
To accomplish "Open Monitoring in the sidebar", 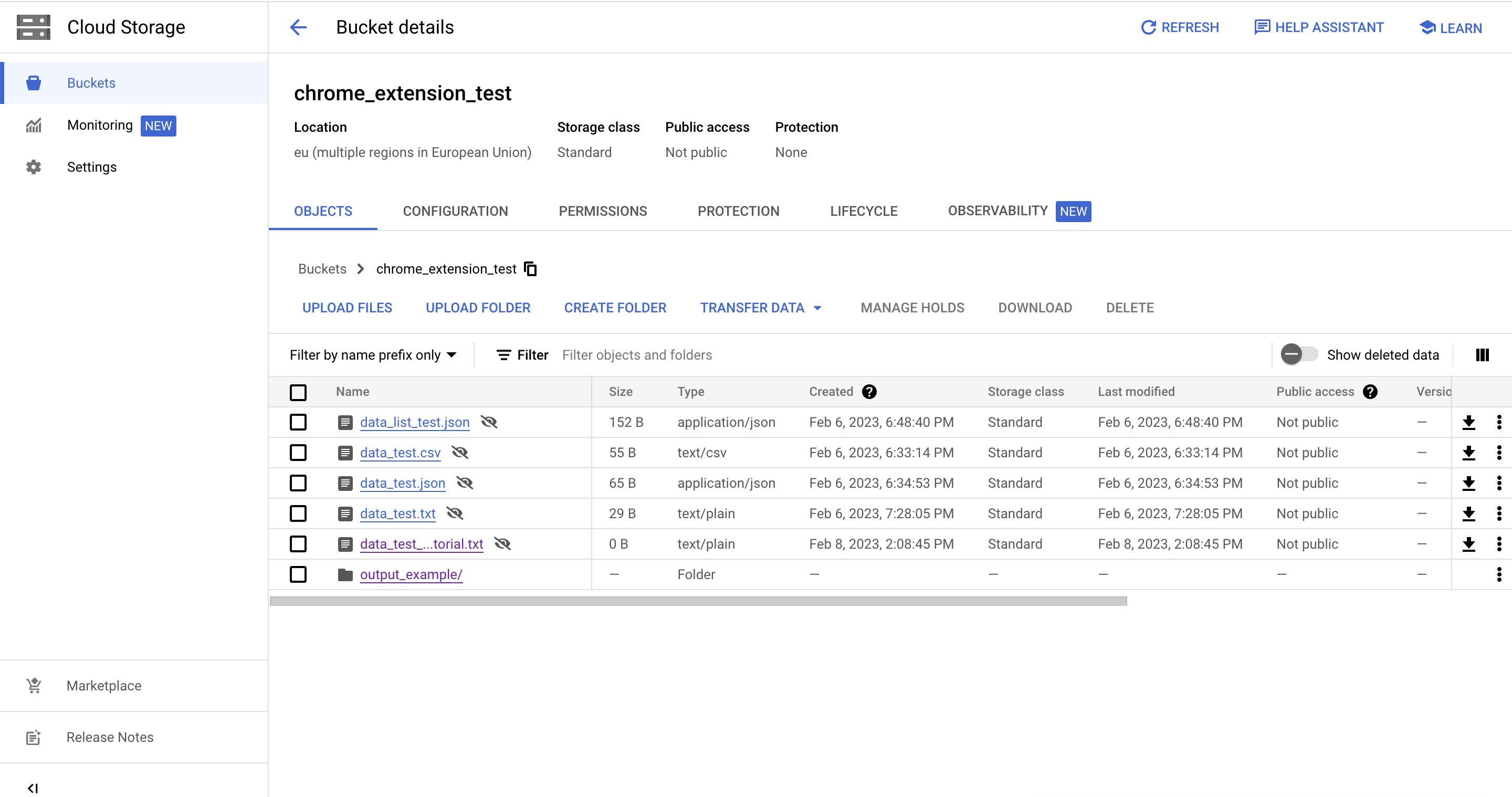I will click(134, 125).
